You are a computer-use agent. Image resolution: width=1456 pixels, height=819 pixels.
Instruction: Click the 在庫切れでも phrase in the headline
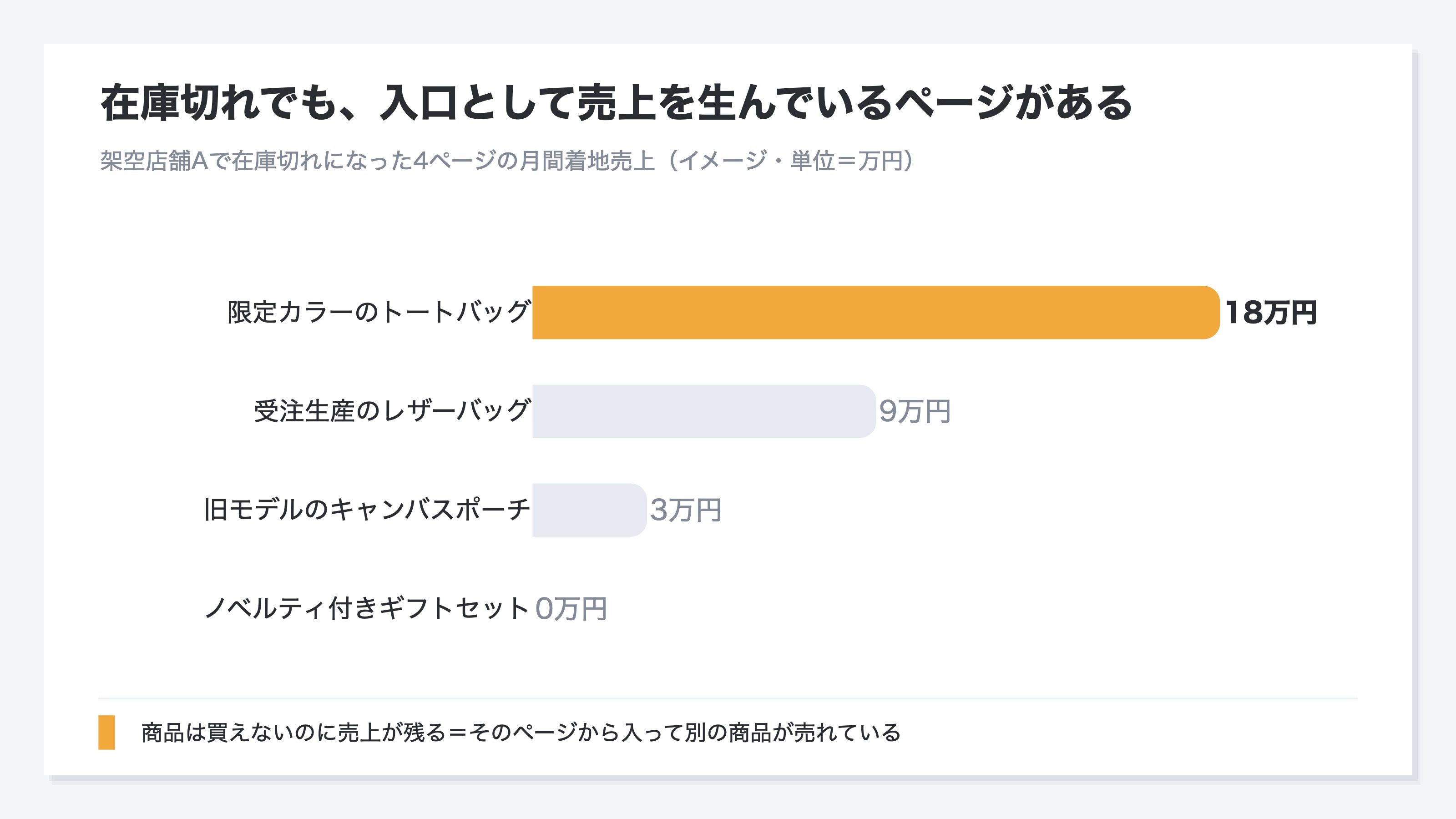219,103
